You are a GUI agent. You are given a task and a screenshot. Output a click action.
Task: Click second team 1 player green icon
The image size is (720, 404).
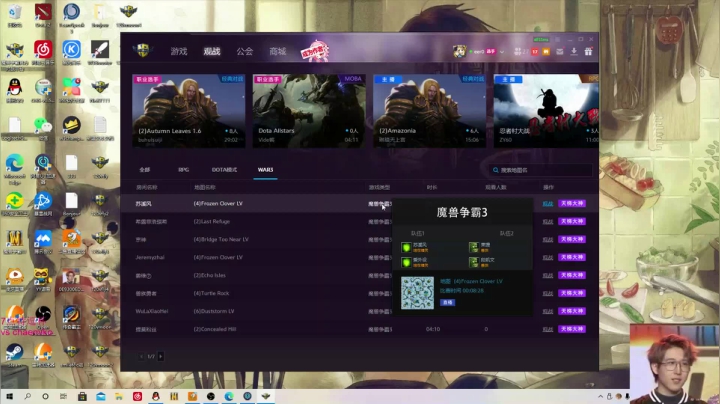click(x=406, y=263)
